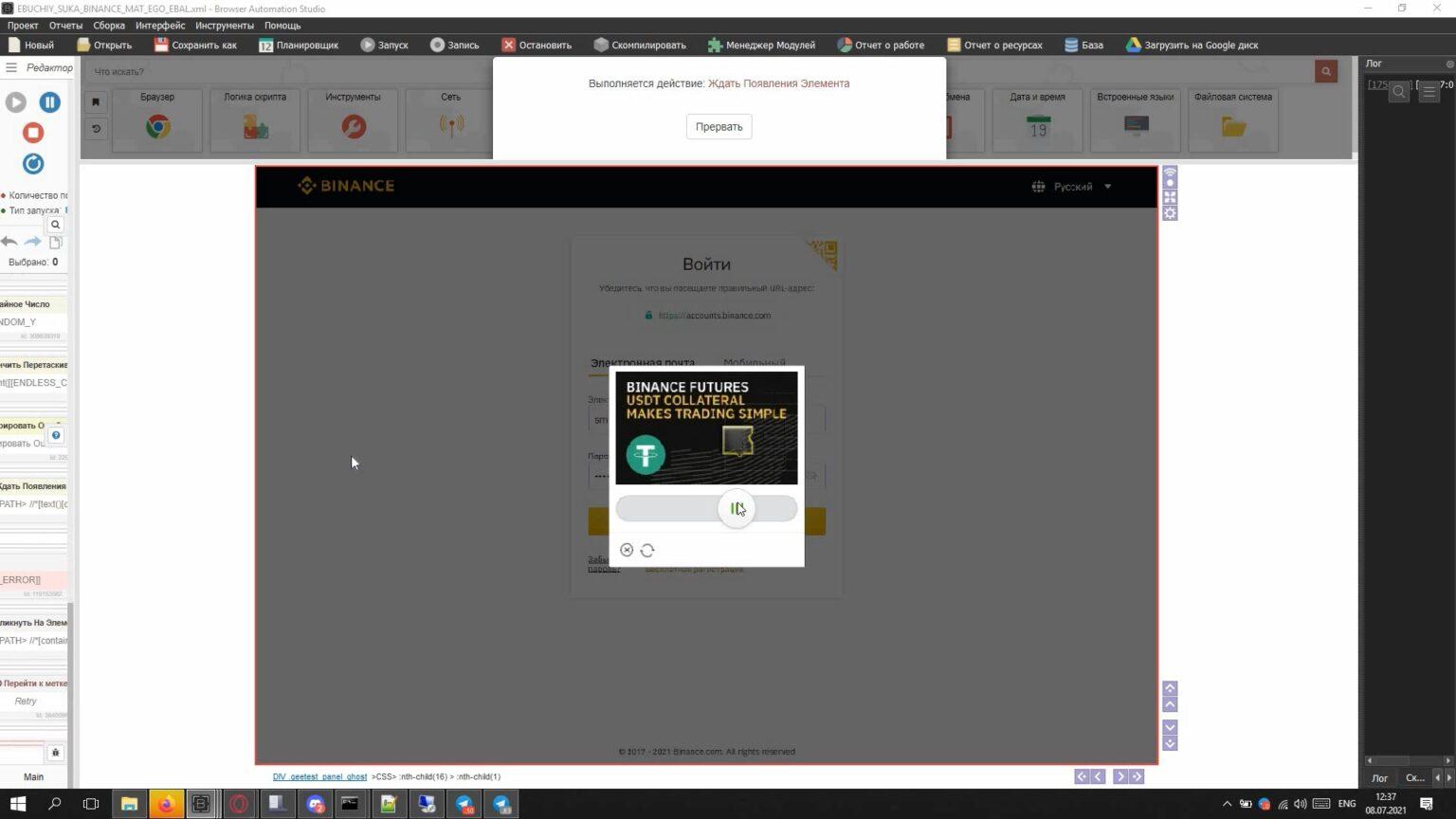Click the undo arrow in script panel
Viewport: 1456px width, 819px height.
coord(9,242)
